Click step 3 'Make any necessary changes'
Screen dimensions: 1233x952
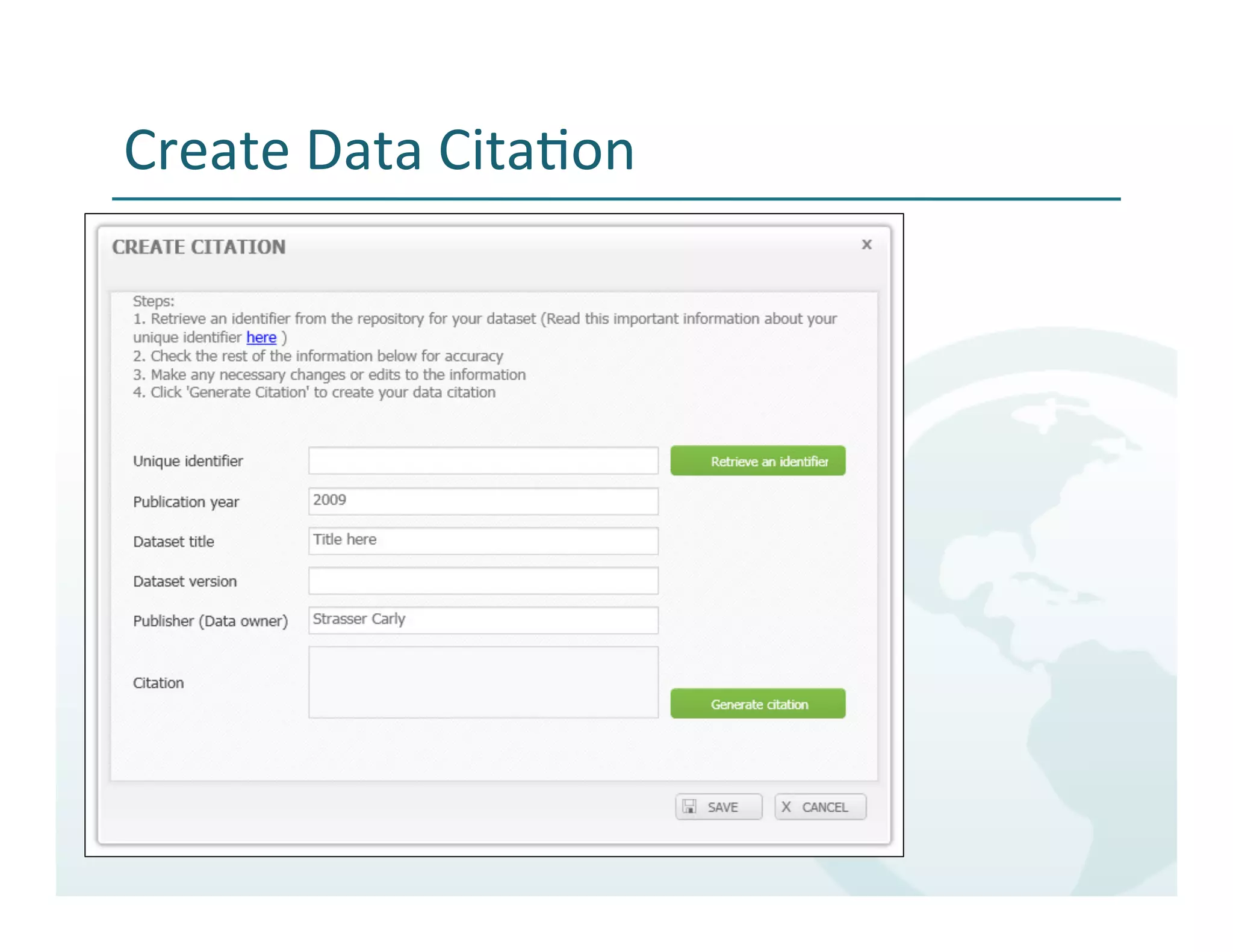329,374
